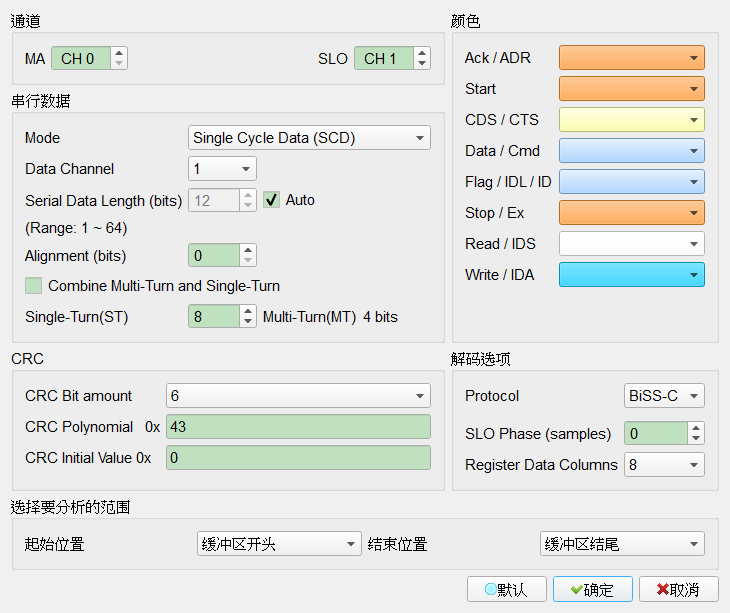The image size is (730, 613).
Task: Open Read / IDS color picker
Action: tap(631, 243)
